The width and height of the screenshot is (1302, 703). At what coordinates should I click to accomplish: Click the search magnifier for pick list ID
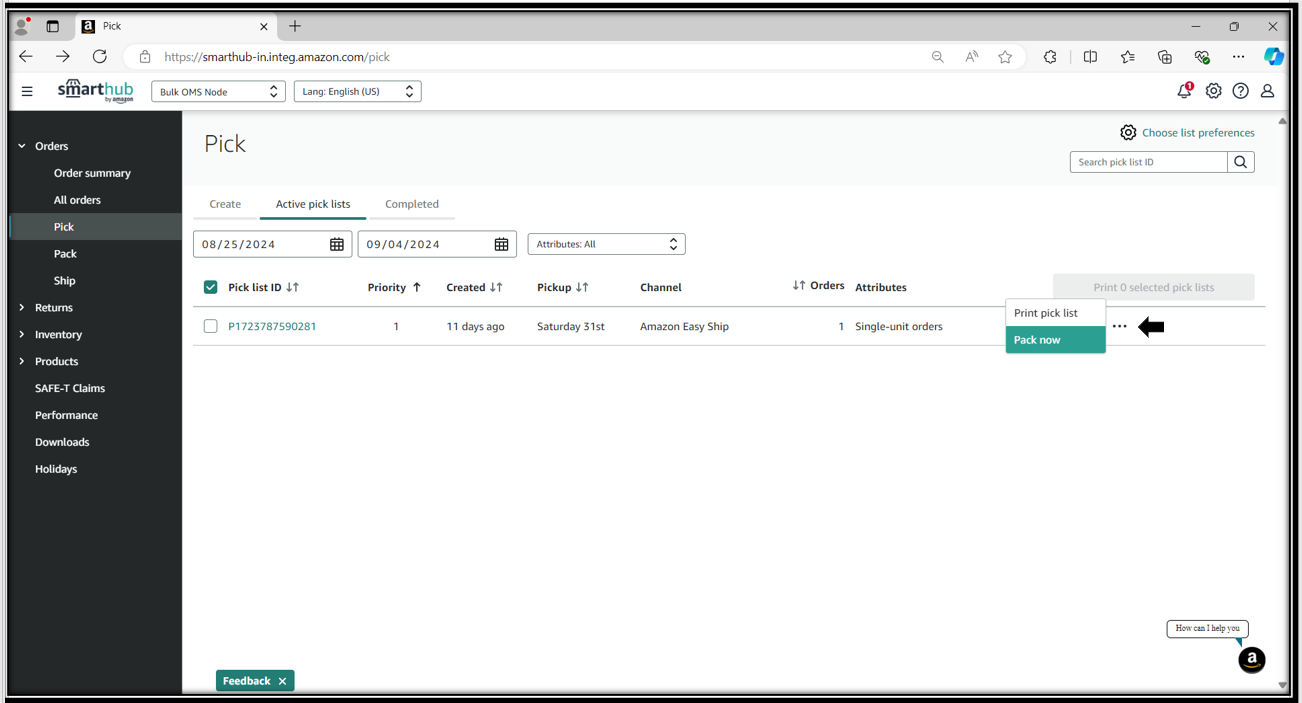1240,162
